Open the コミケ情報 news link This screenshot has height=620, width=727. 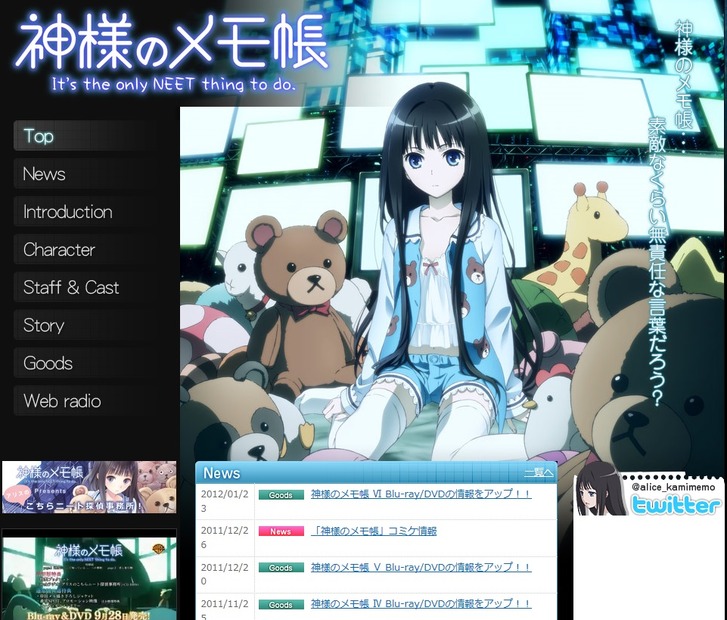click(374, 531)
